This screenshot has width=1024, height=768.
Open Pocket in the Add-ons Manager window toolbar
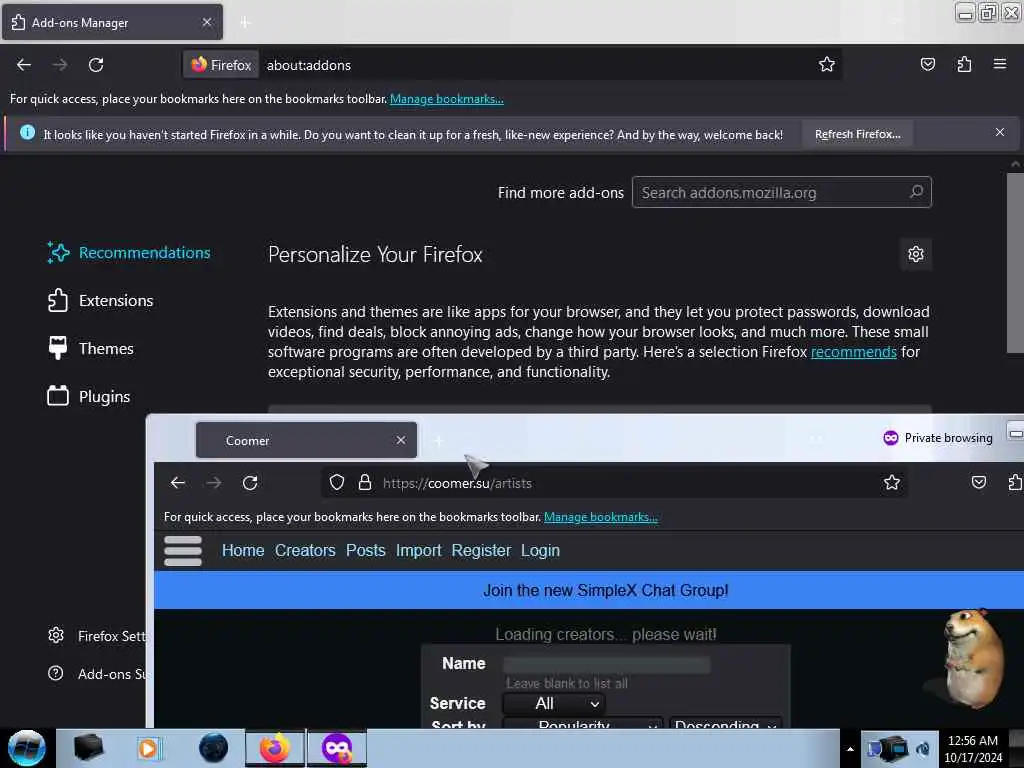tap(927, 64)
